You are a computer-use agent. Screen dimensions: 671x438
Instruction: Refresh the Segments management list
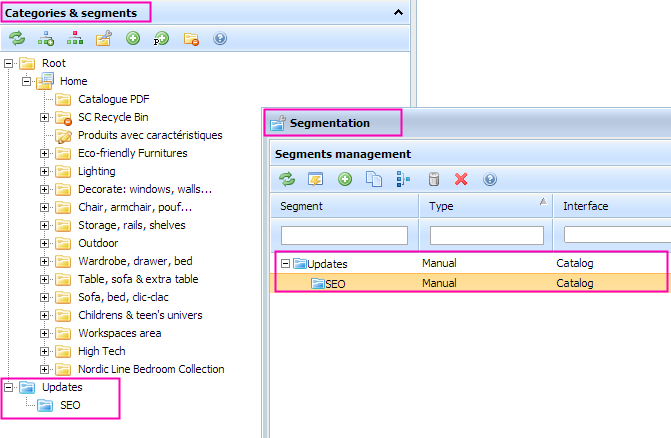pyautogui.click(x=287, y=179)
